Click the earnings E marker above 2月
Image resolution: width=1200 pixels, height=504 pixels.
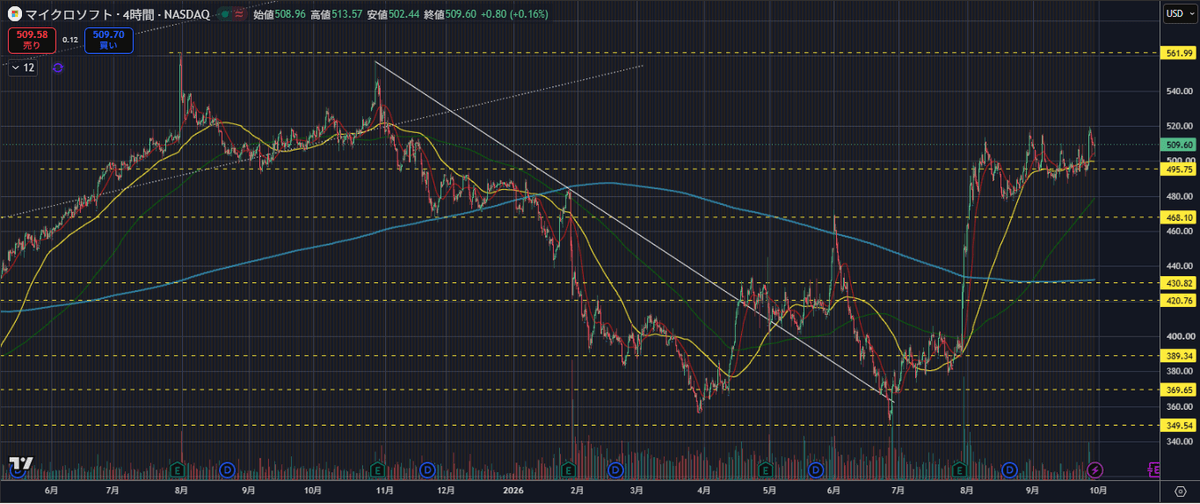click(x=569, y=468)
